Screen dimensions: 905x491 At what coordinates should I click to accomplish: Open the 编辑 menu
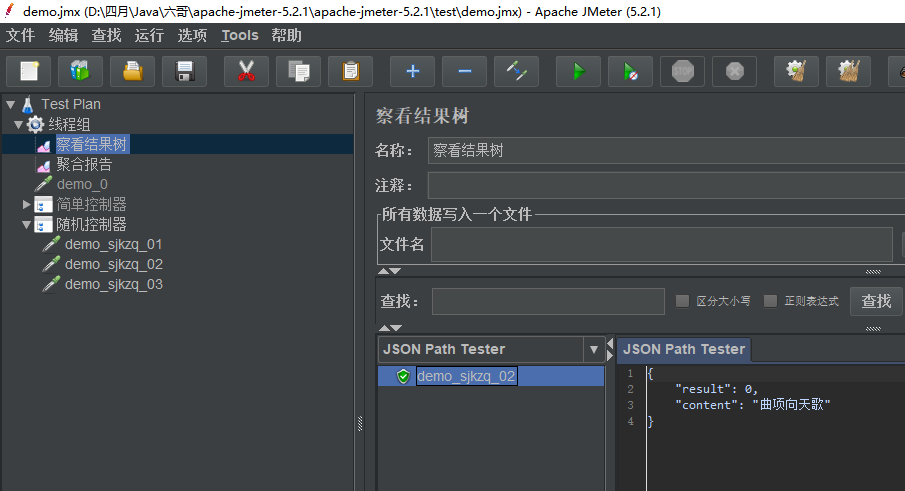click(x=63, y=36)
